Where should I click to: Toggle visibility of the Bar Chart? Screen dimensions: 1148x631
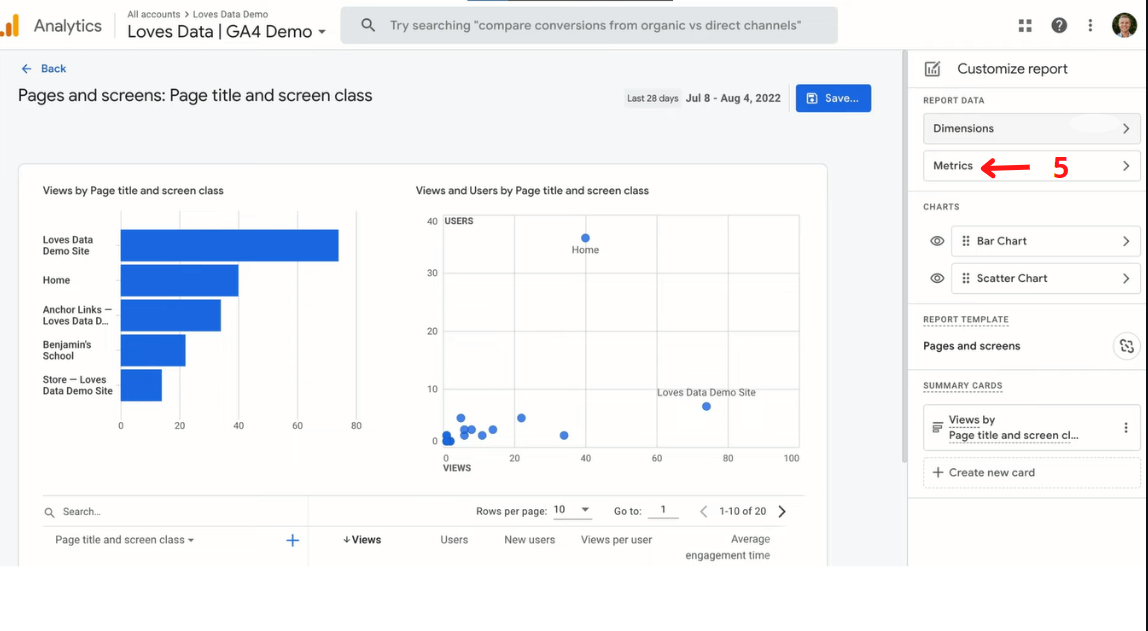937,240
